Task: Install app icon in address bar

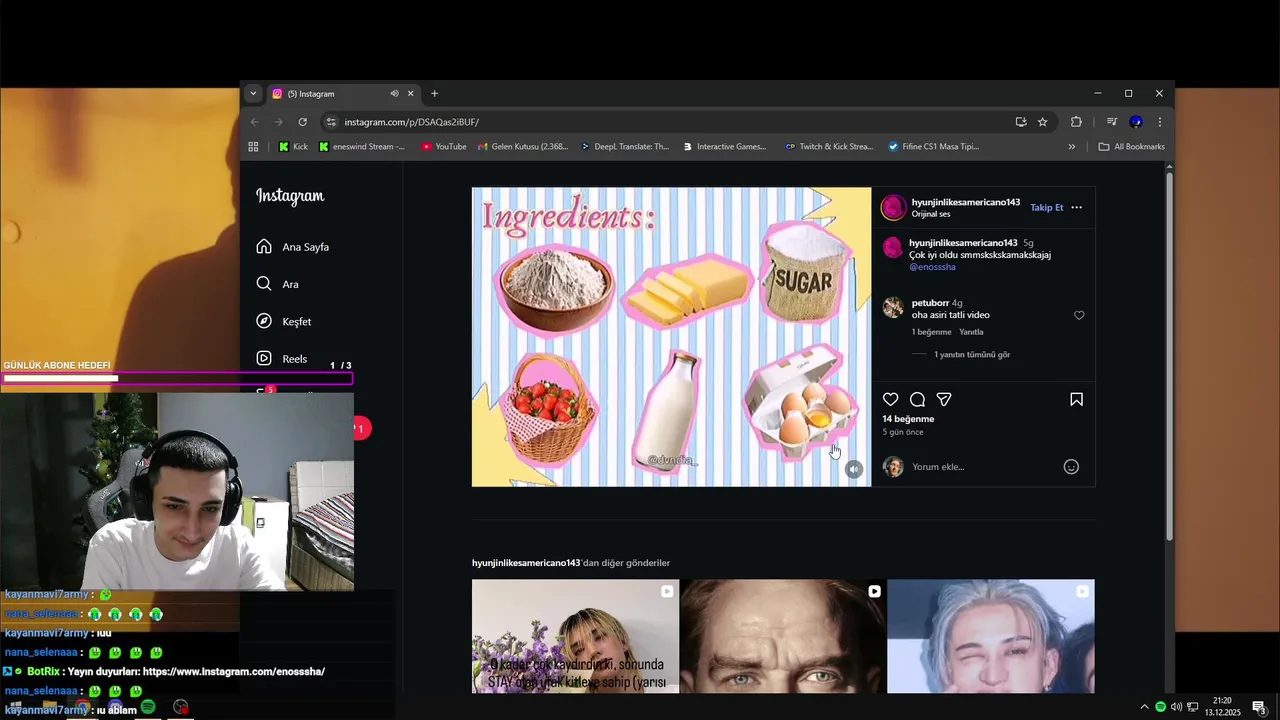Action: 1020,122
